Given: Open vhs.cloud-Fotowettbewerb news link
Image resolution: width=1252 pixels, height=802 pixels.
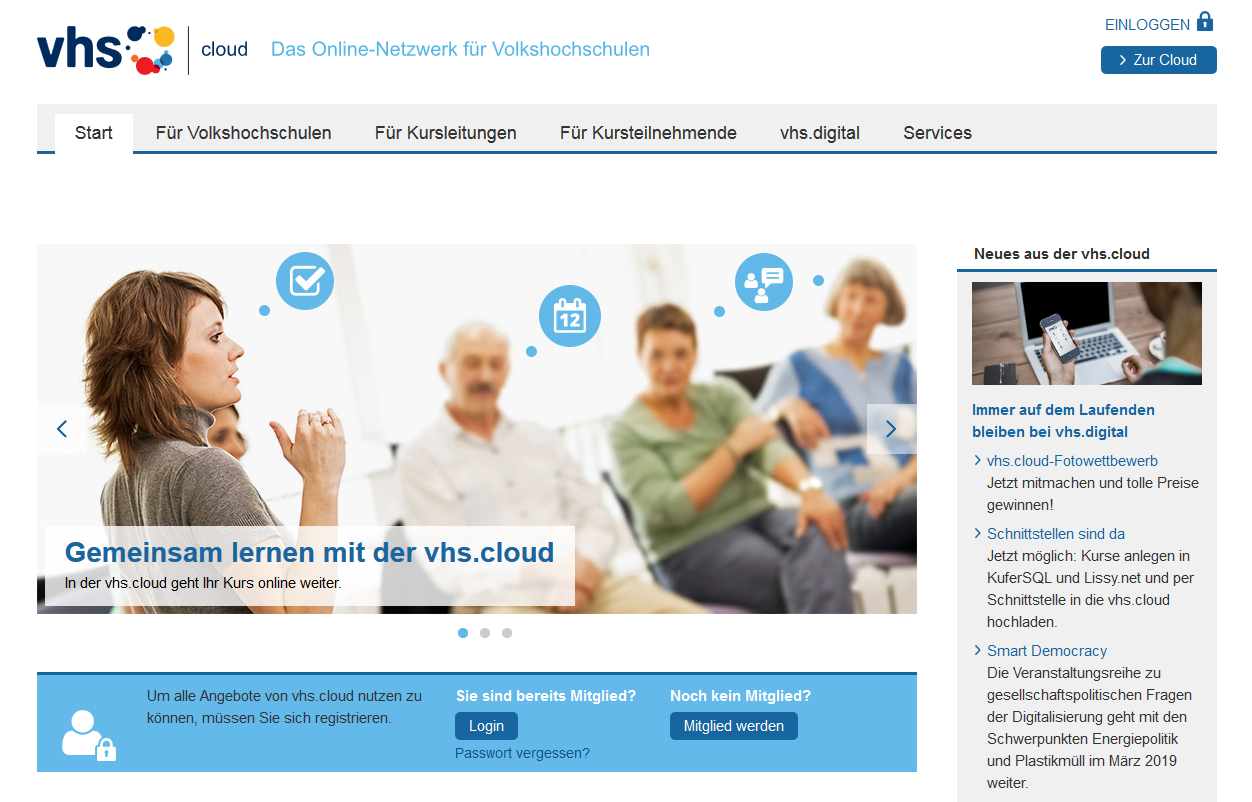Looking at the screenshot, I should click(1072, 461).
